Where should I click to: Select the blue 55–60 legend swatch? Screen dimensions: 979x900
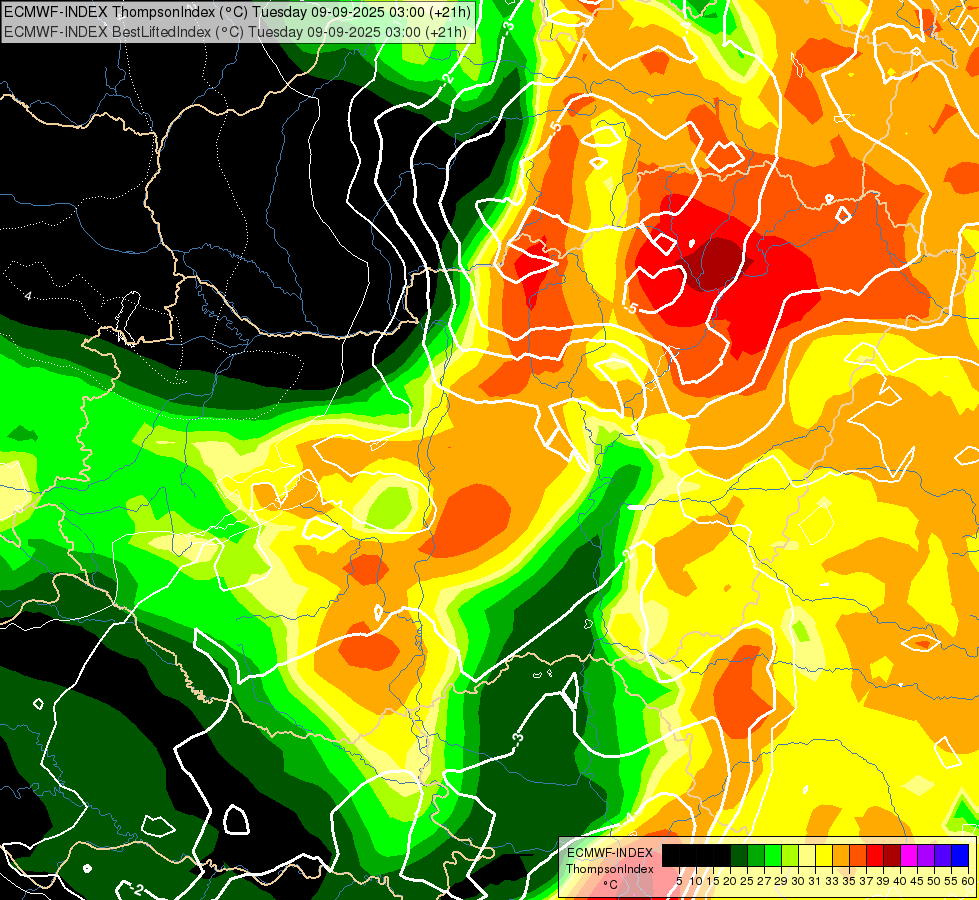click(x=960, y=855)
